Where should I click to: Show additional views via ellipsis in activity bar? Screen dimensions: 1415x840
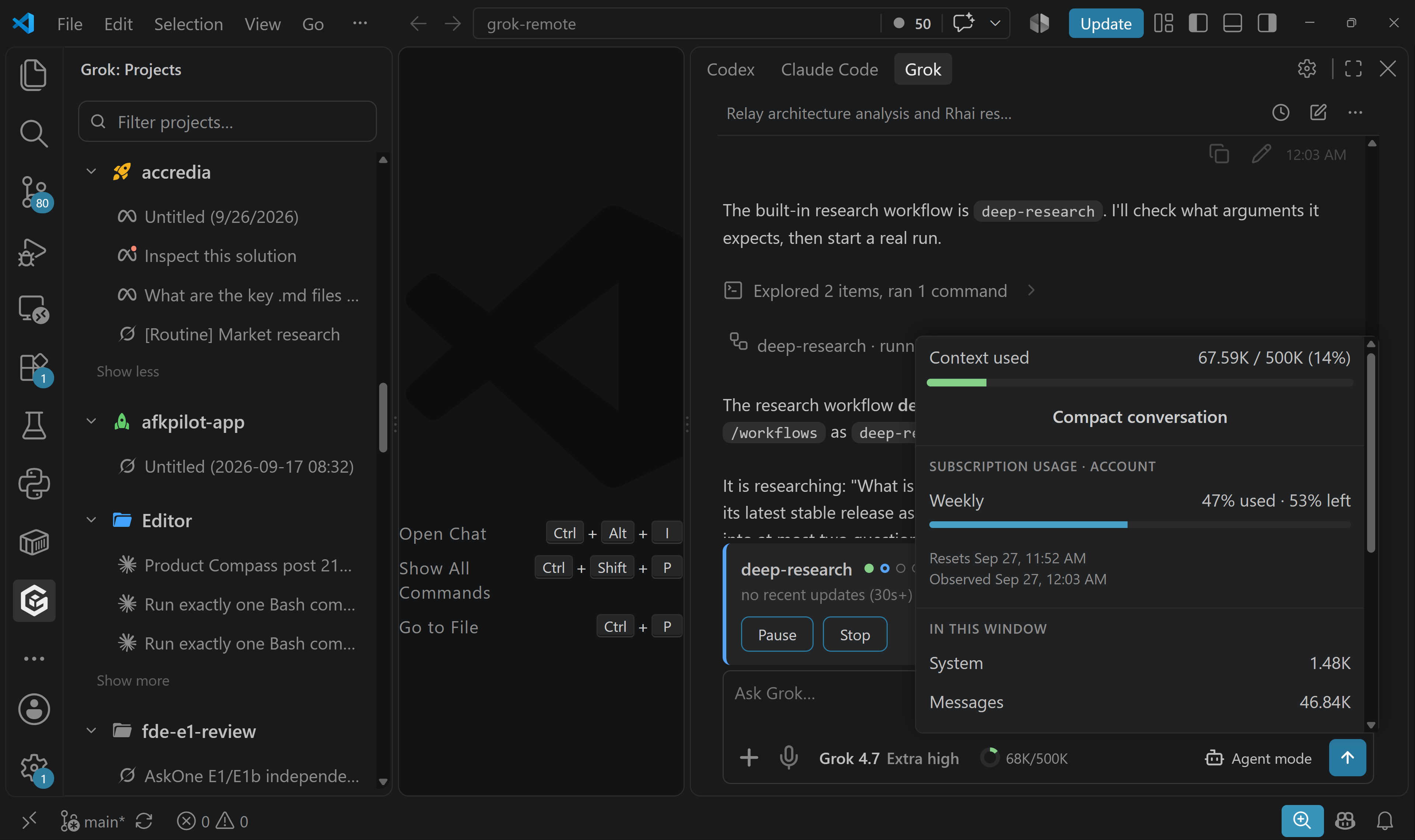tap(34, 659)
